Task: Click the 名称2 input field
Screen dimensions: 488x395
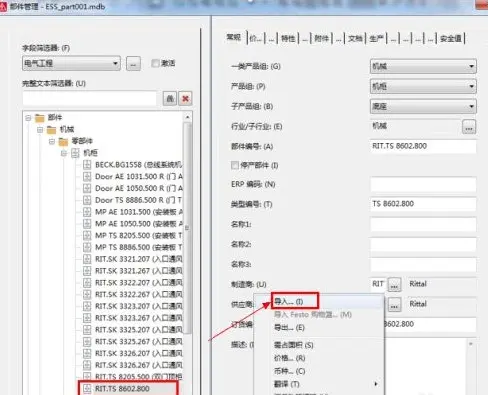Action: [423, 244]
